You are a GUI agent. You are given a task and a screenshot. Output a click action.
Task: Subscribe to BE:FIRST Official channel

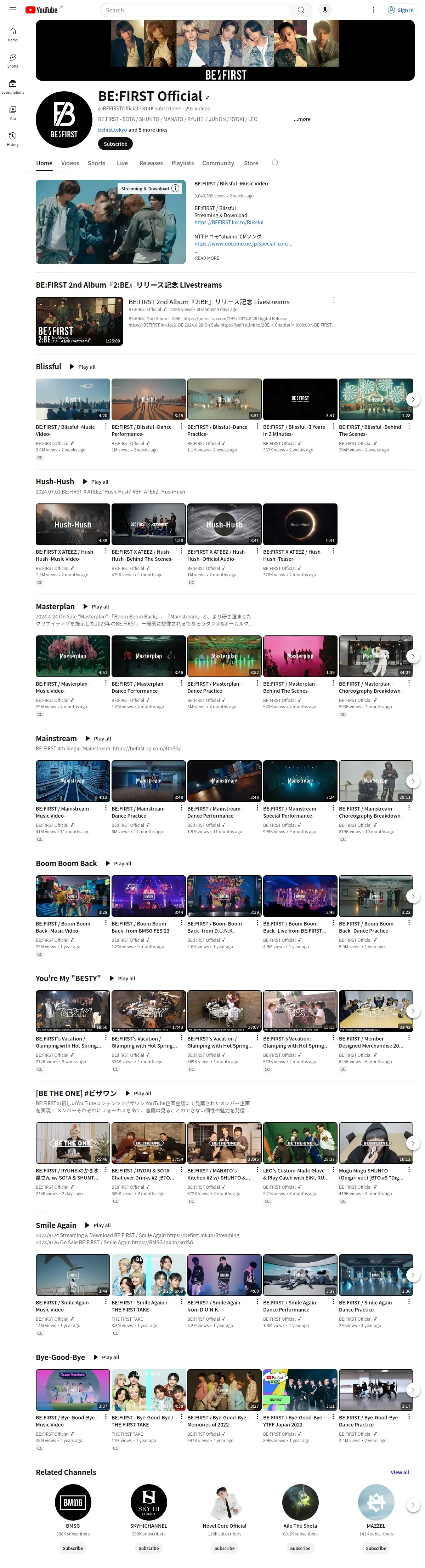[115, 144]
